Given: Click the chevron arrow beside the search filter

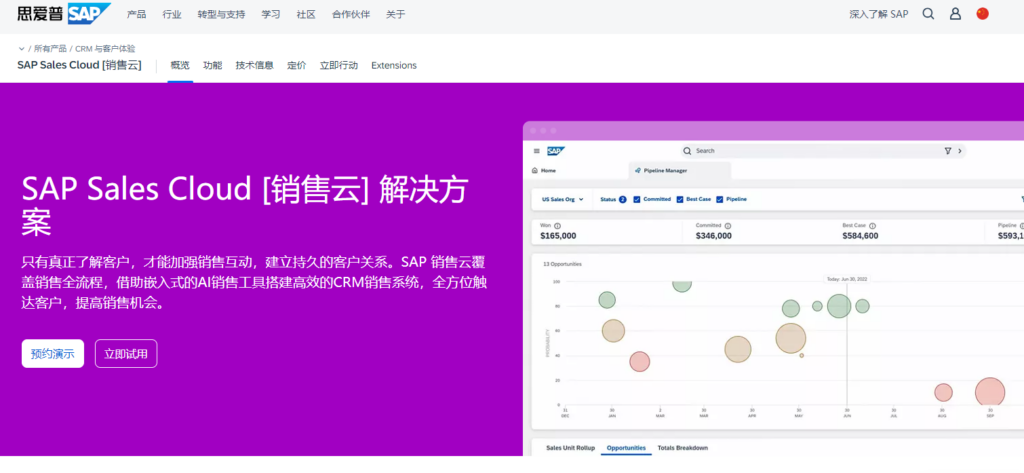Looking at the screenshot, I should tap(959, 151).
